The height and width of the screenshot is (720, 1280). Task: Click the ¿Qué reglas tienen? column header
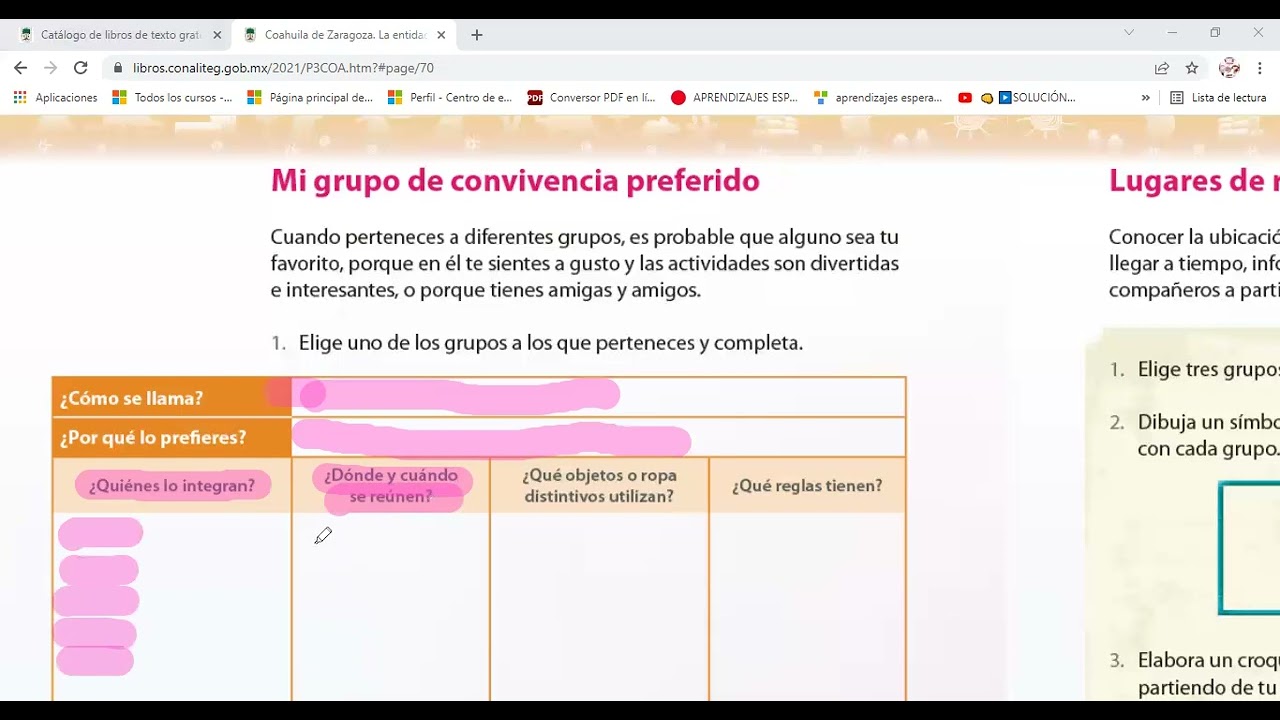pos(807,486)
